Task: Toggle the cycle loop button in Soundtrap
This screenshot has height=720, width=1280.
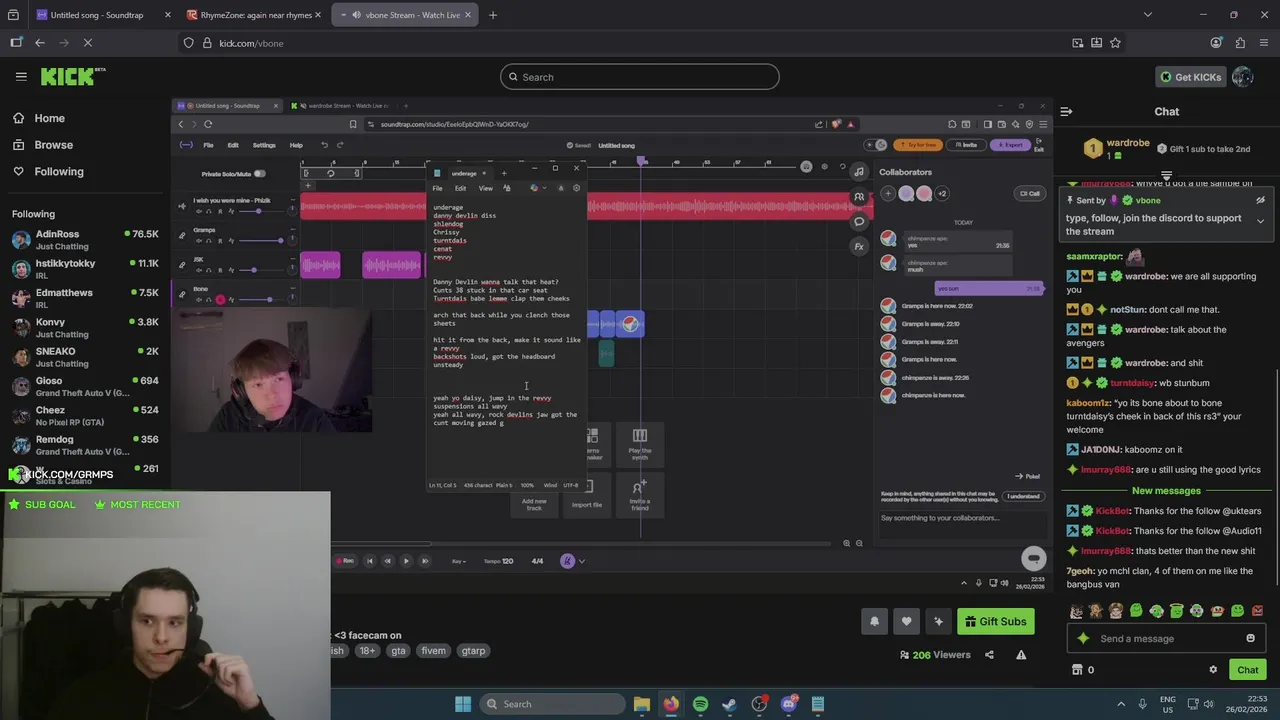Action: (331, 173)
